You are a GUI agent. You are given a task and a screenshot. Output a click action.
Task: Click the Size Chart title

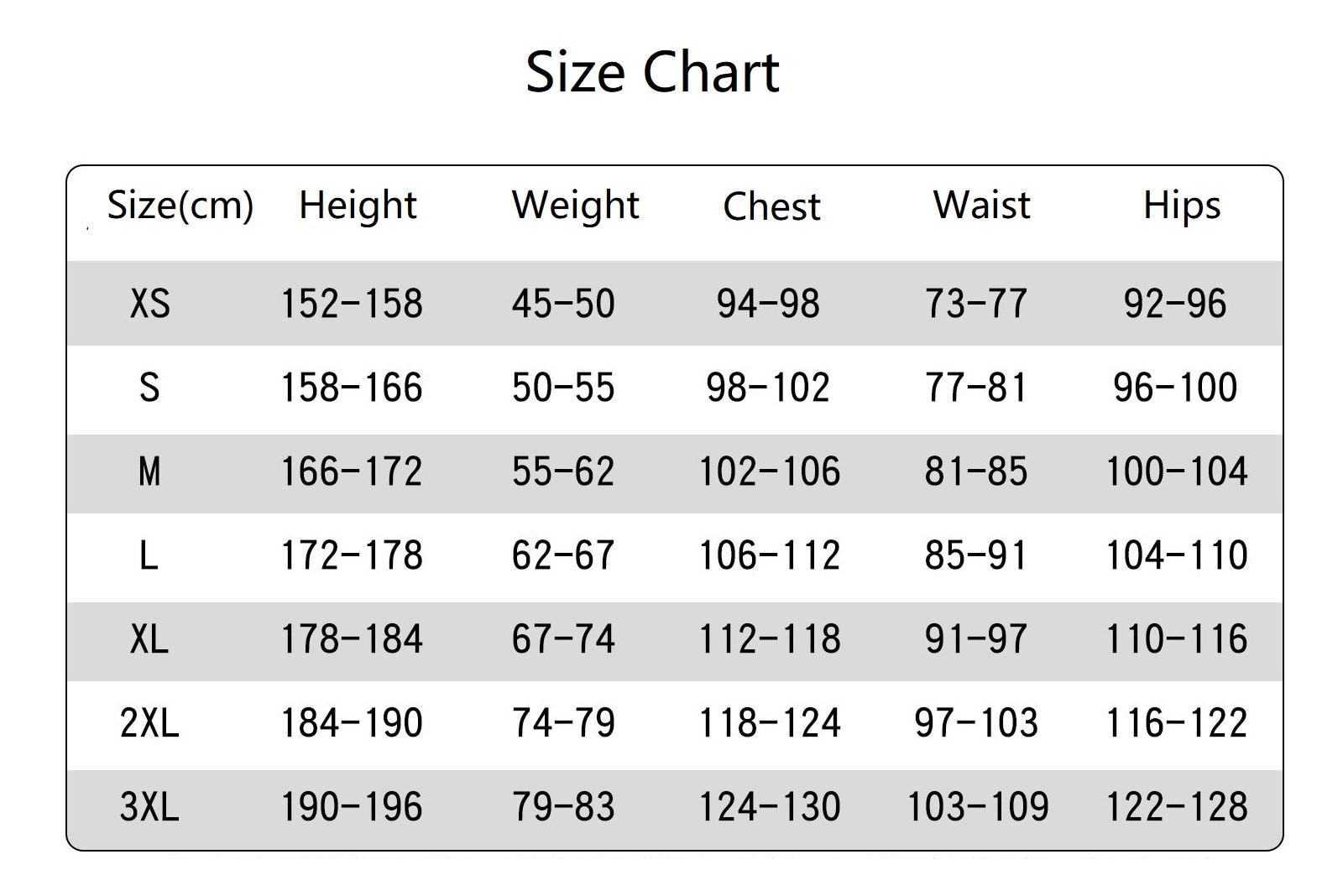[652, 72]
